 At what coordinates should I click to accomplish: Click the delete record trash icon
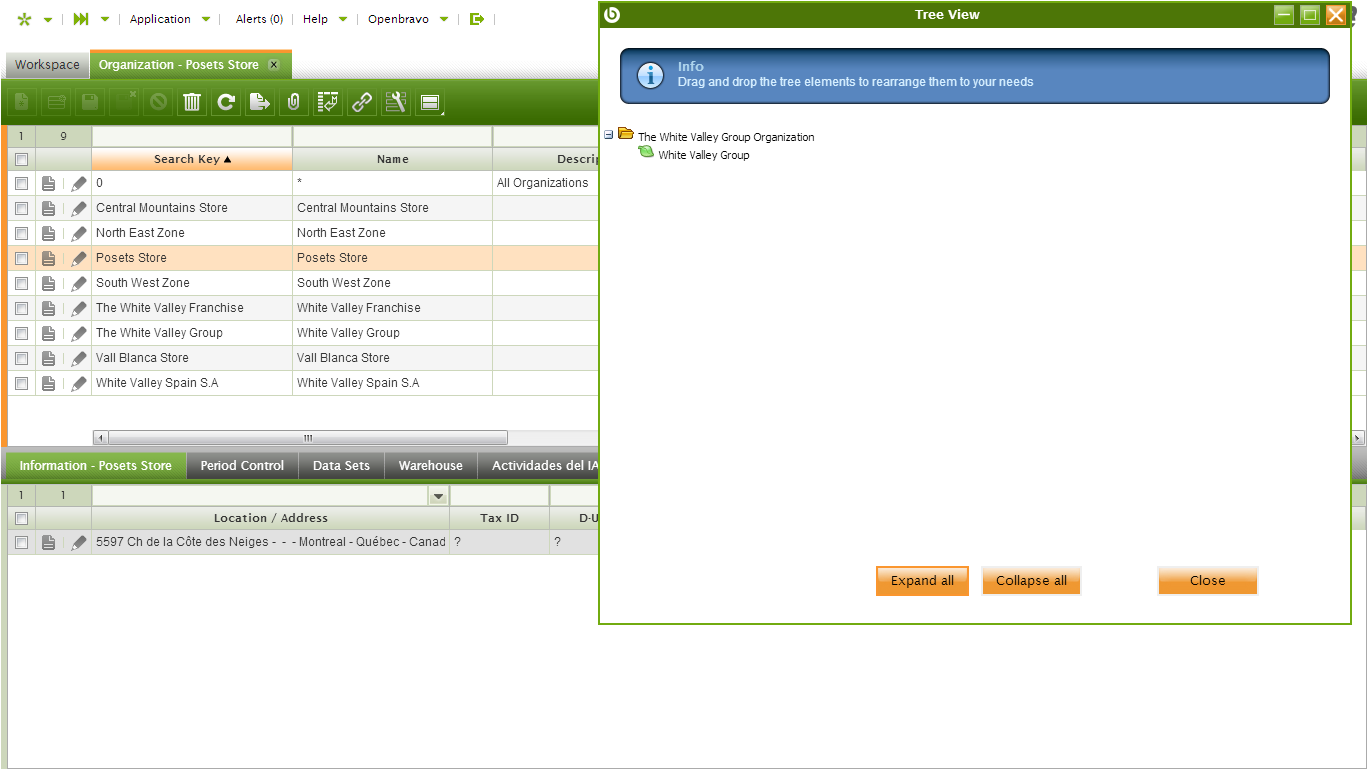point(192,102)
